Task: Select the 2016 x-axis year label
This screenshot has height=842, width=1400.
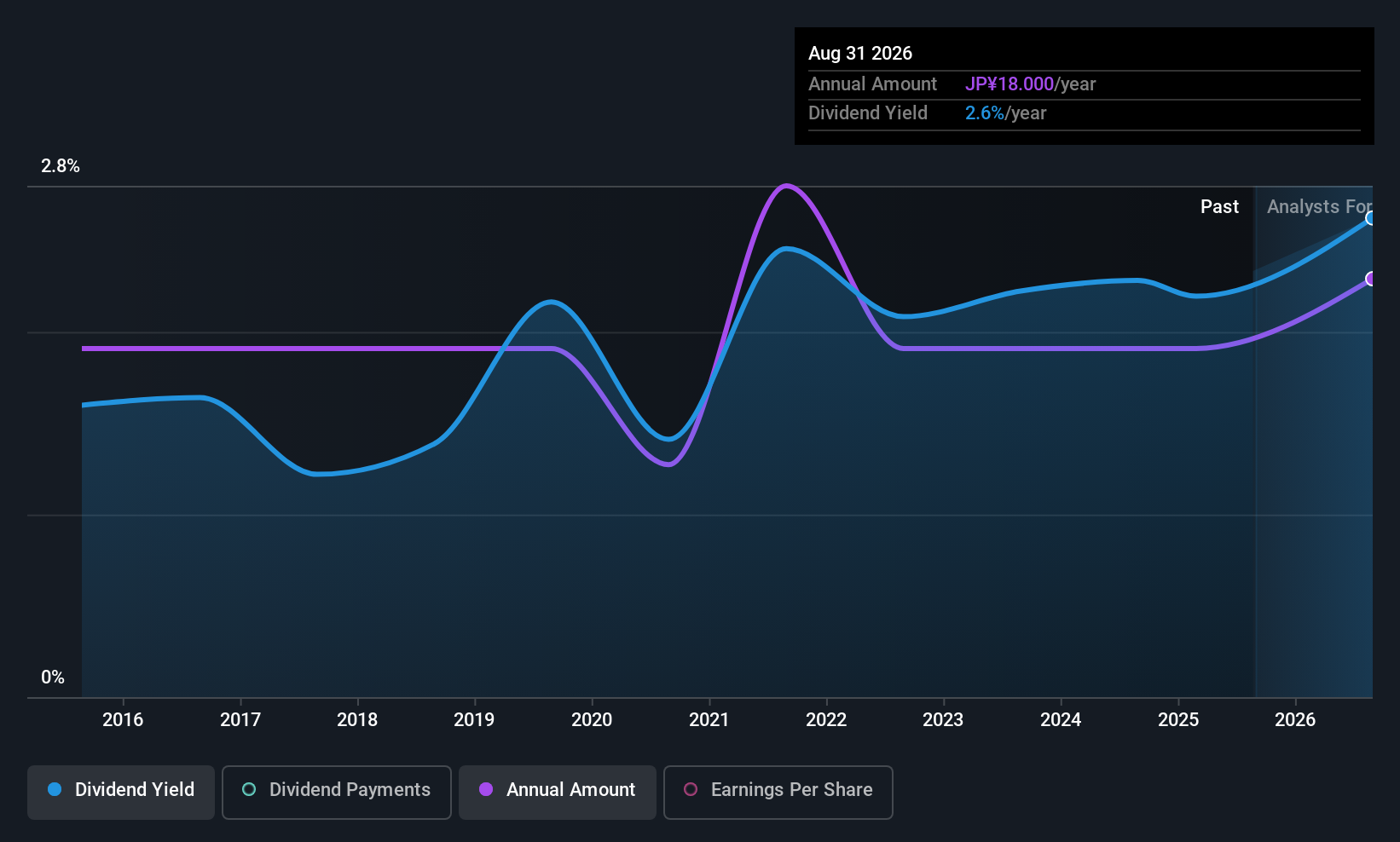Action: 123,719
